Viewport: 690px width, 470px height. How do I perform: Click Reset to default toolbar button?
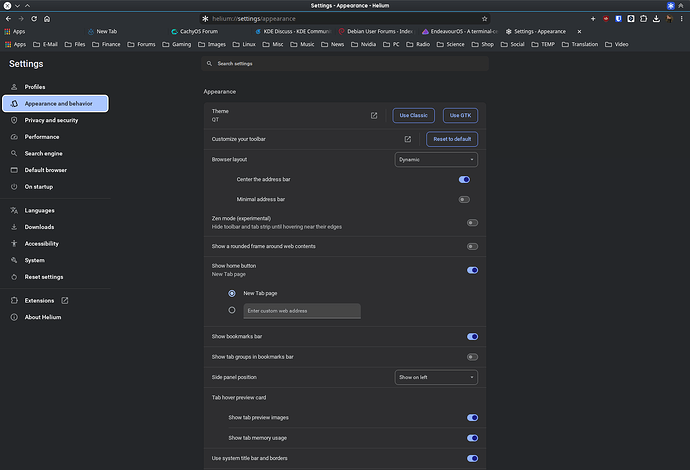click(x=452, y=139)
